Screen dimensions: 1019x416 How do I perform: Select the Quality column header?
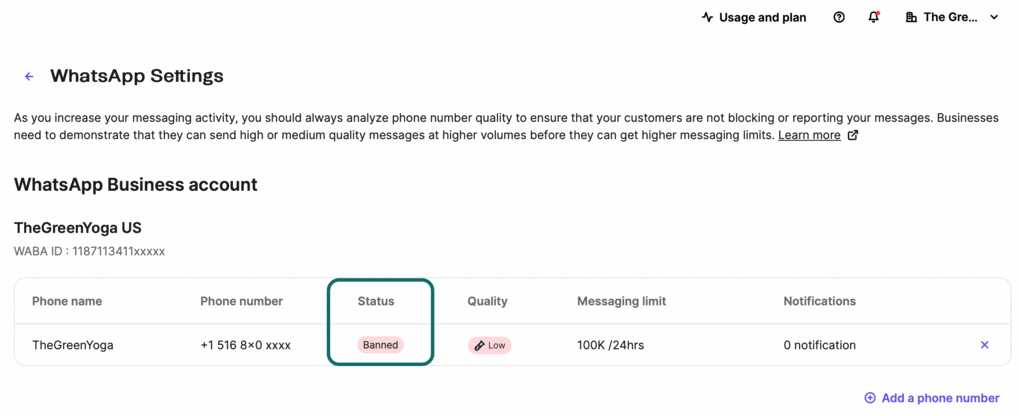click(x=487, y=301)
